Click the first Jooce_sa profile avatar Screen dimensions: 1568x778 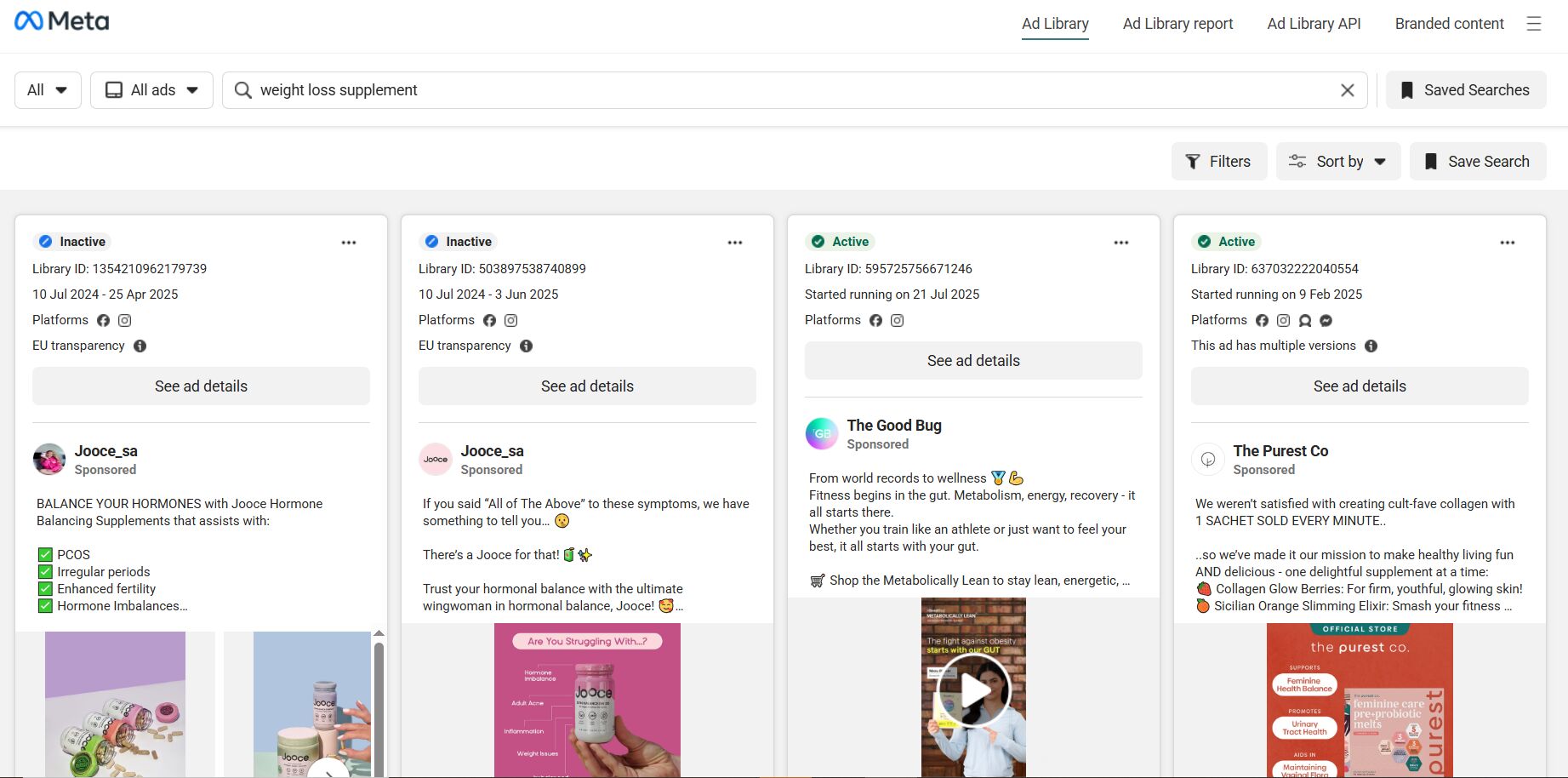49,460
